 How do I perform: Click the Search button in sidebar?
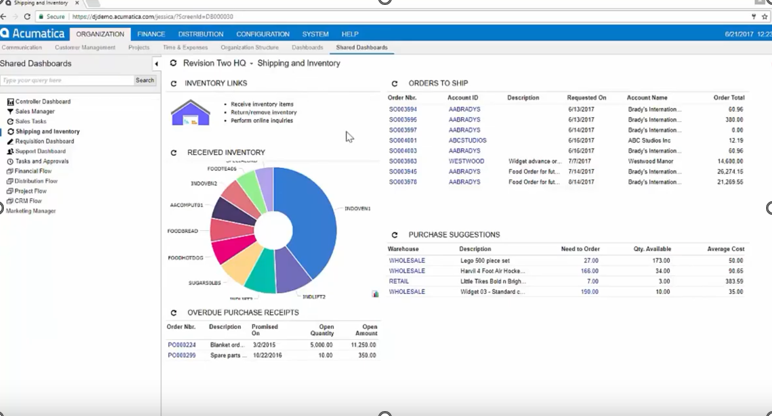click(x=145, y=80)
